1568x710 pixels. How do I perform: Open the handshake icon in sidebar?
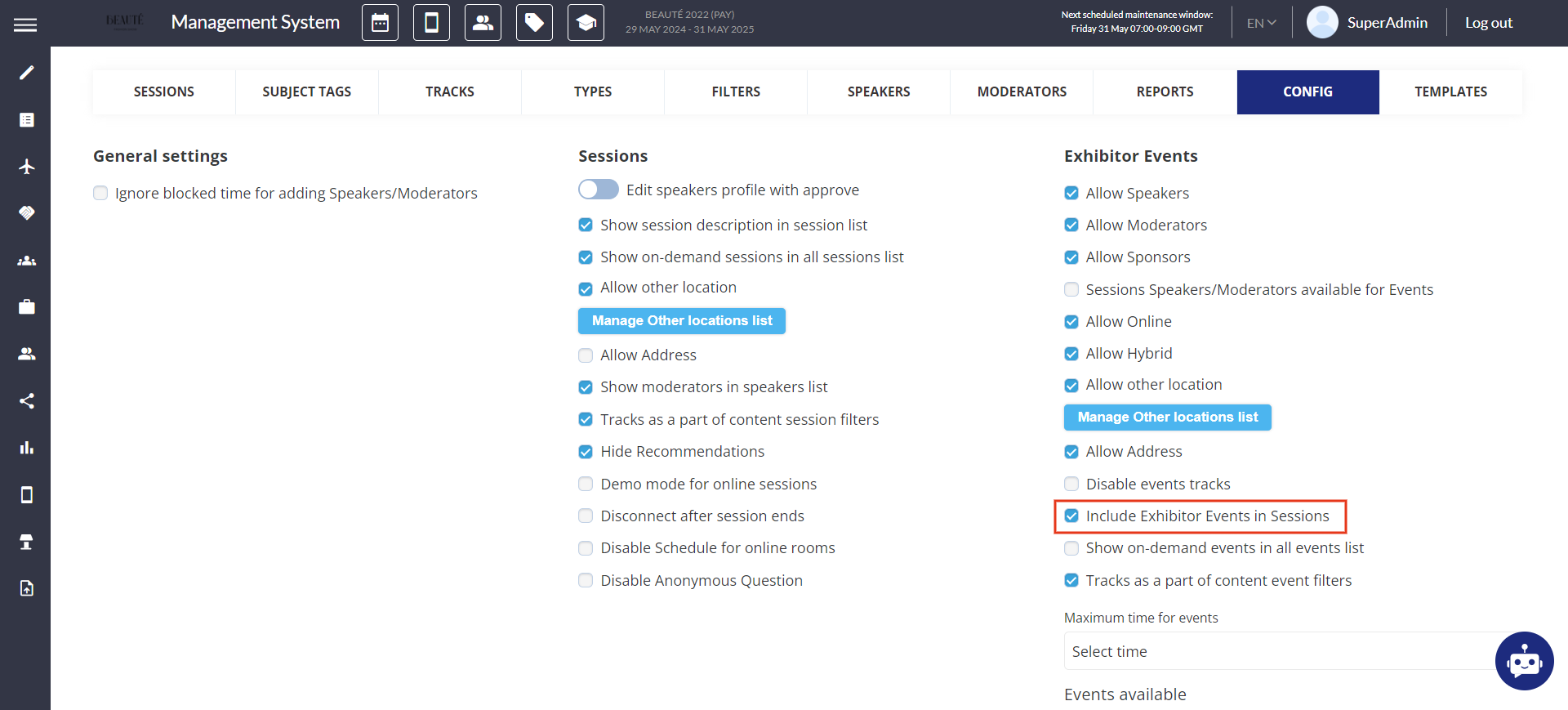26,213
